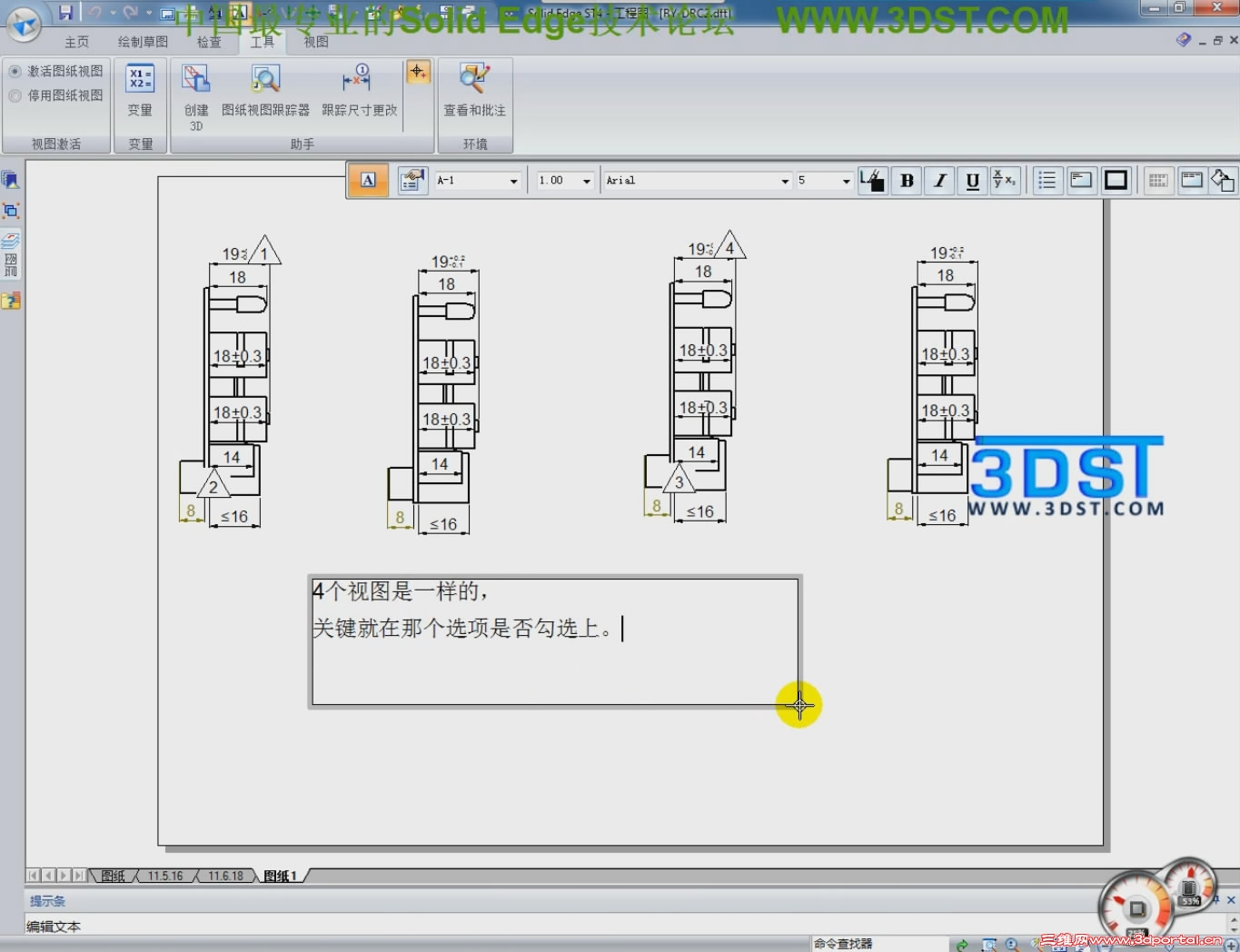Open the 变量 (Variables) tool

pos(140,91)
